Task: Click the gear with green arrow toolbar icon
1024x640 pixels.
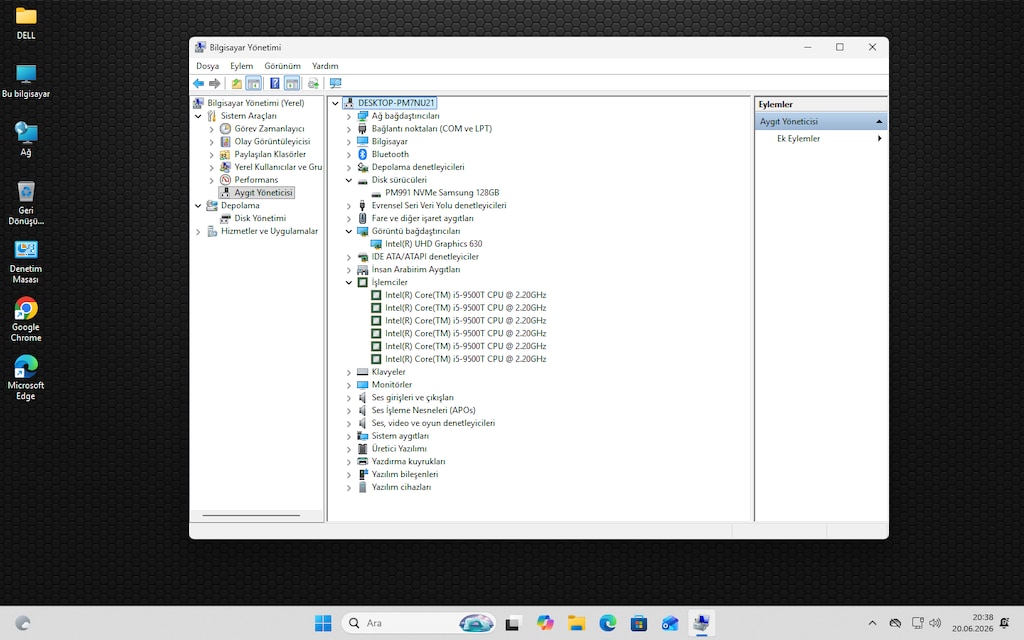Action: click(x=313, y=84)
